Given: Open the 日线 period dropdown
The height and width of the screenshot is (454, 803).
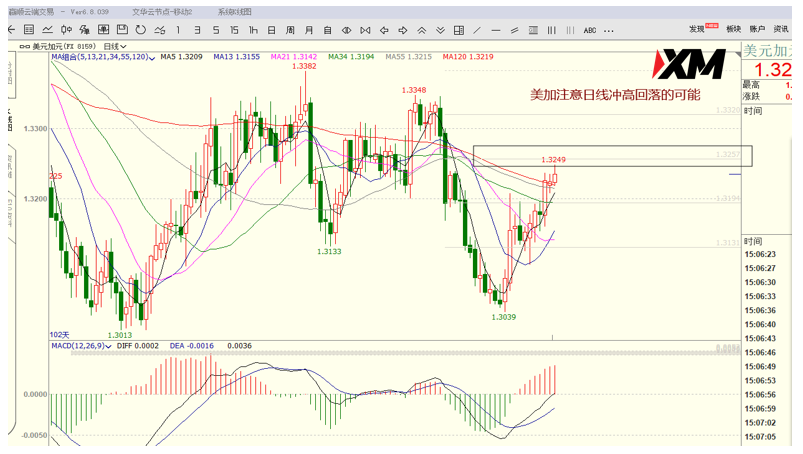Looking at the screenshot, I should [x=115, y=46].
